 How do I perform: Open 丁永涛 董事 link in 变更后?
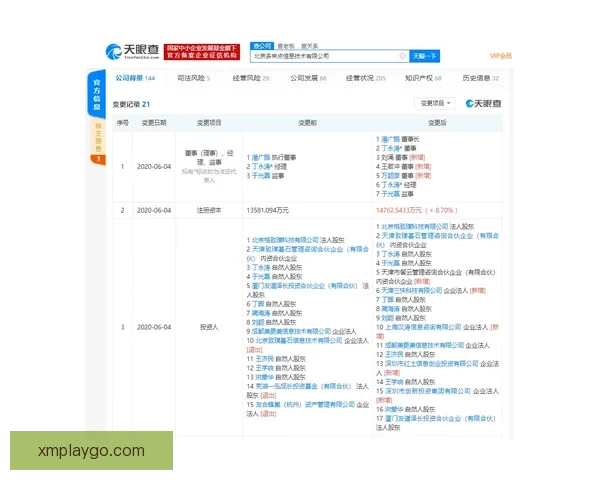pos(392,148)
